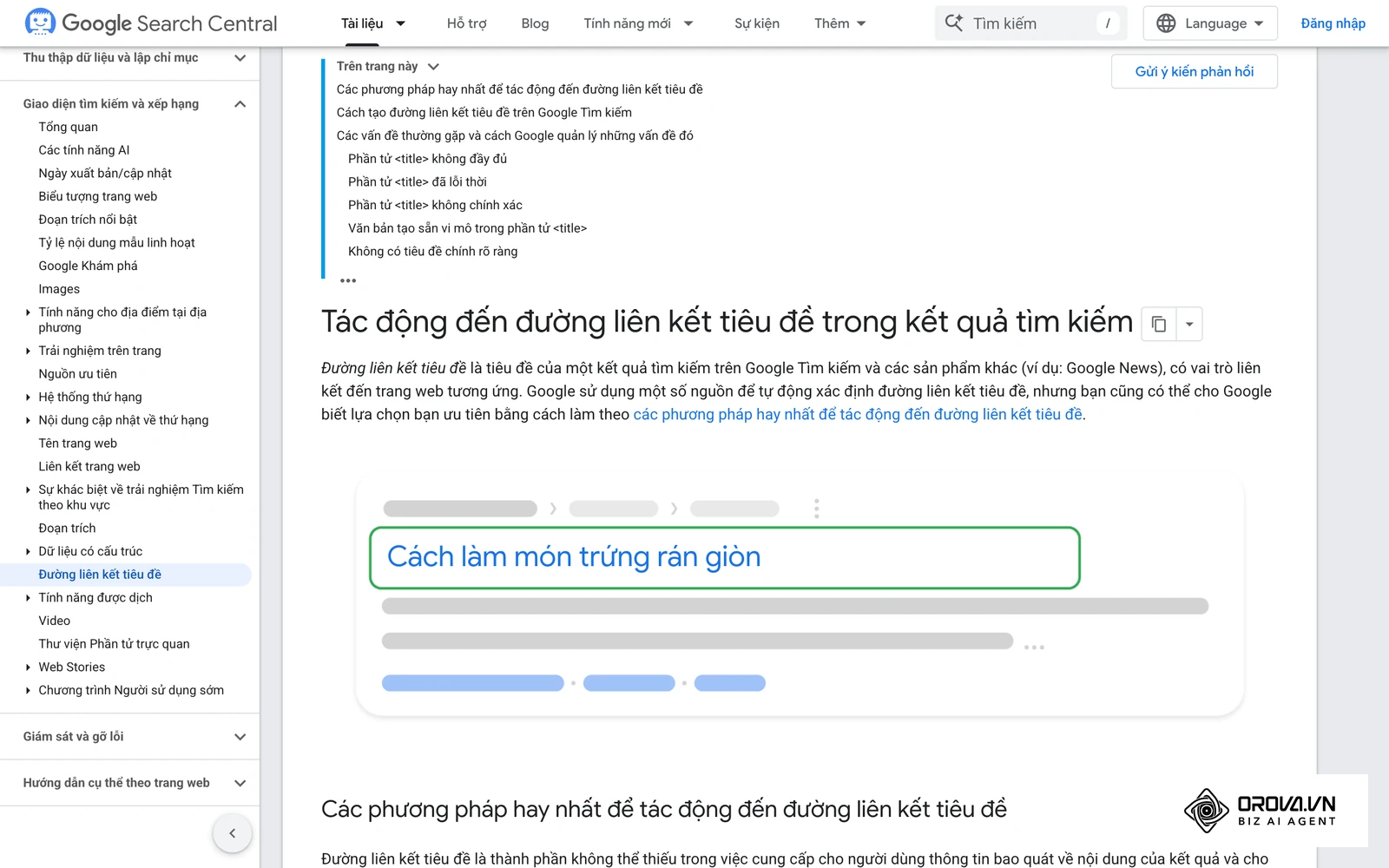Open dropdown arrow beside copy page icon
Image resolution: width=1389 pixels, height=868 pixels.
click(x=1189, y=324)
